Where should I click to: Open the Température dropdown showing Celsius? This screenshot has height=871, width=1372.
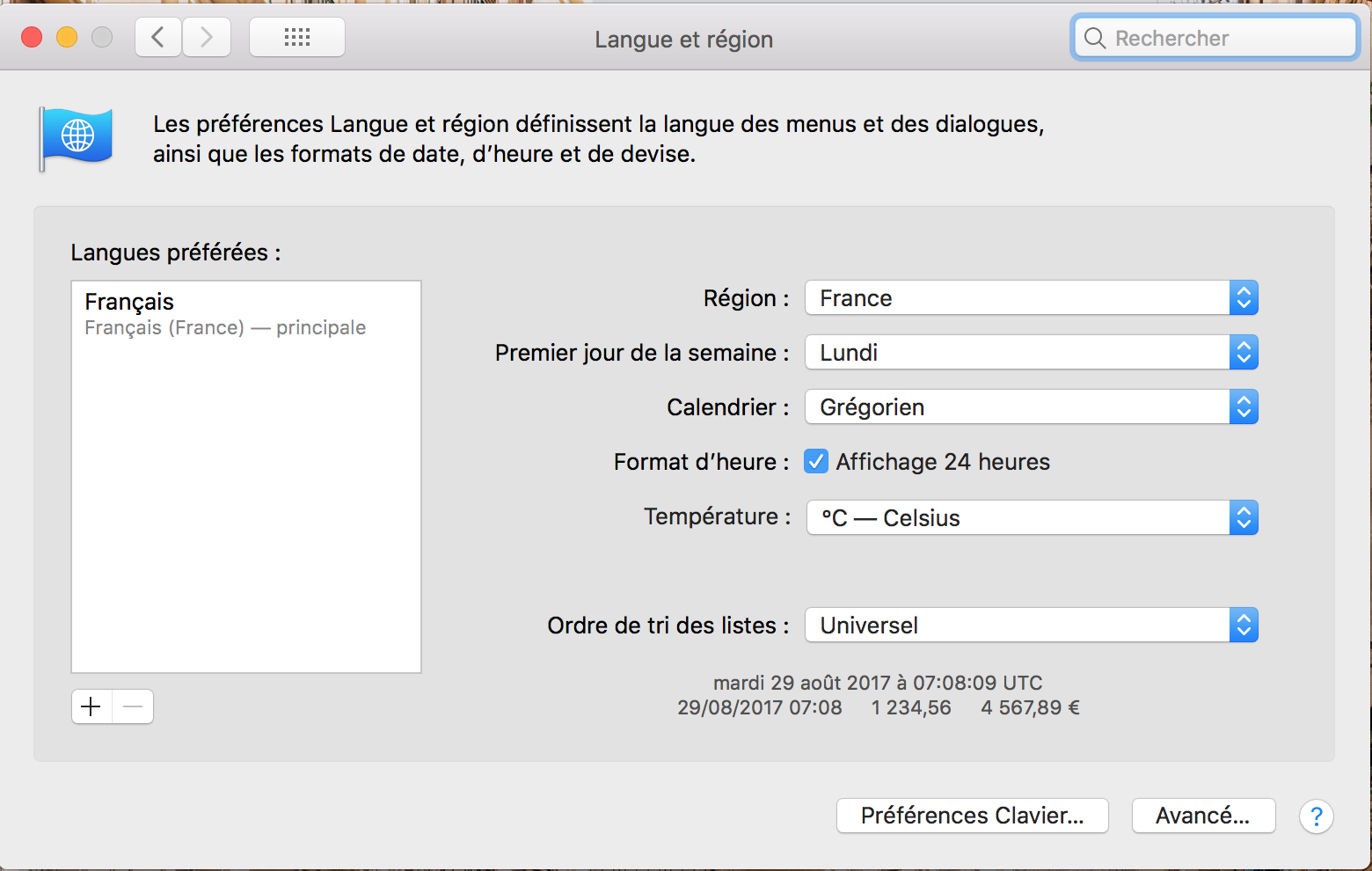1032,517
